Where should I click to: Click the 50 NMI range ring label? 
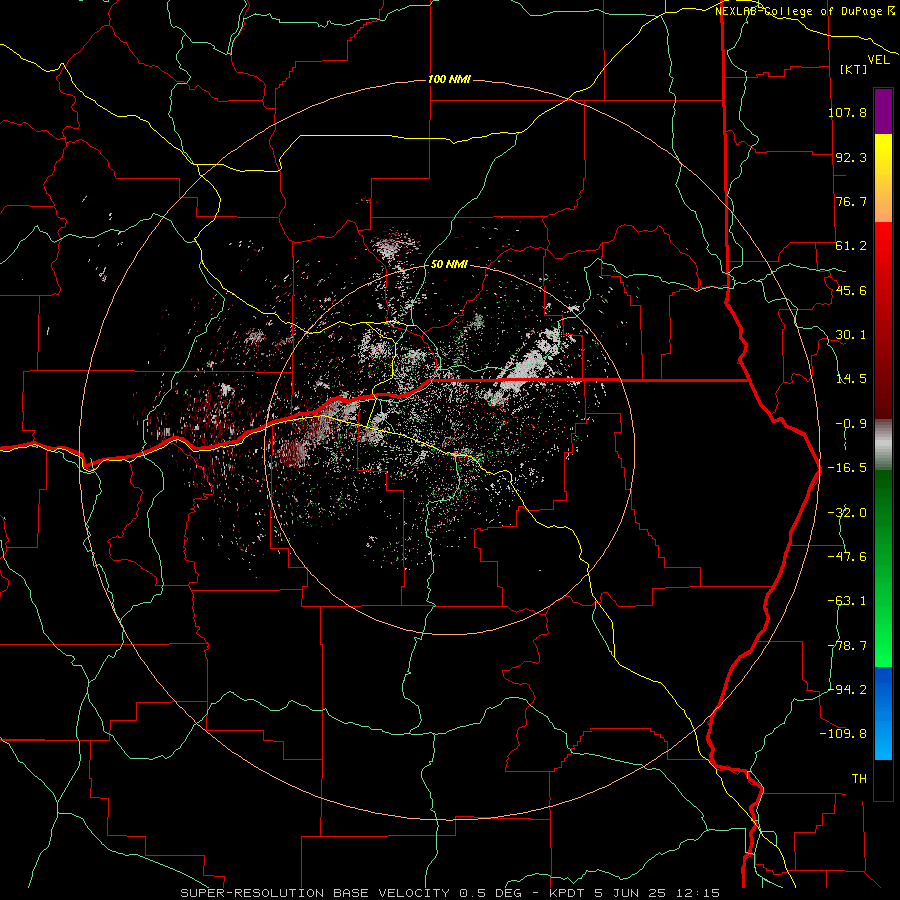(449, 264)
